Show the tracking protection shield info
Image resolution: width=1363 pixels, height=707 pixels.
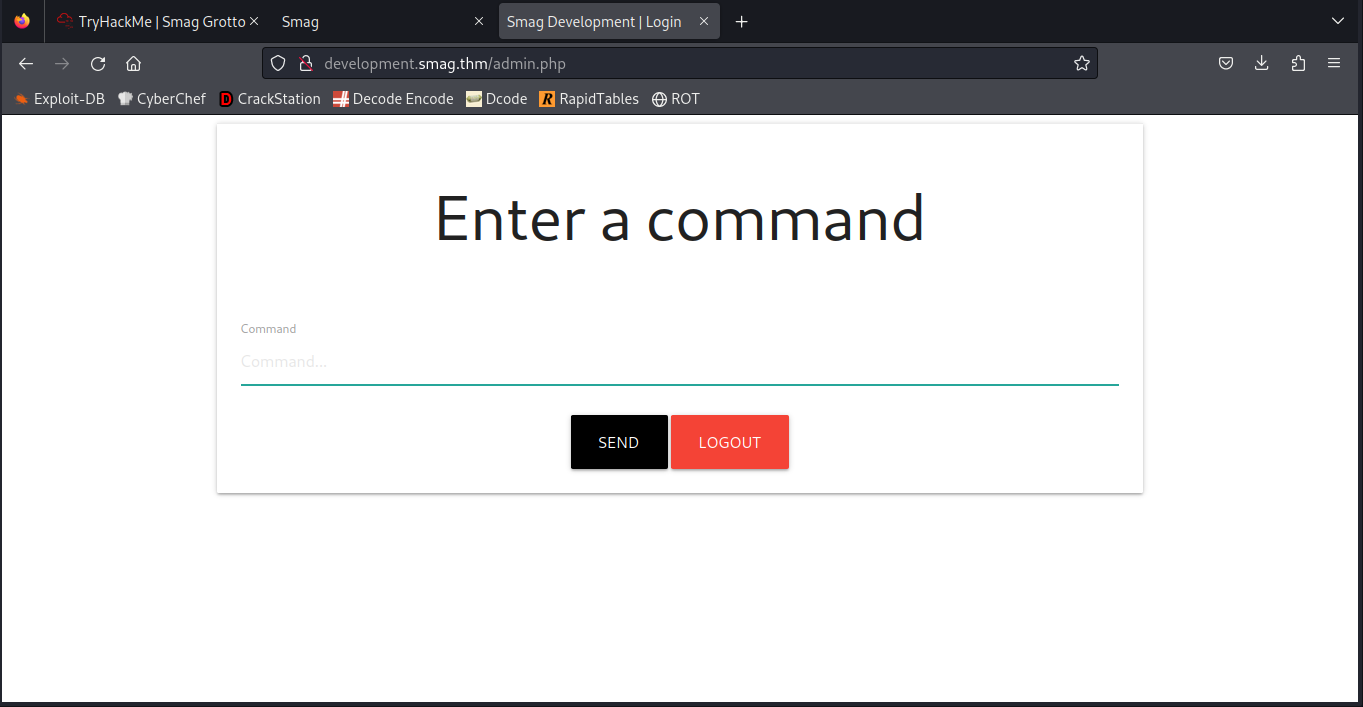coord(279,63)
